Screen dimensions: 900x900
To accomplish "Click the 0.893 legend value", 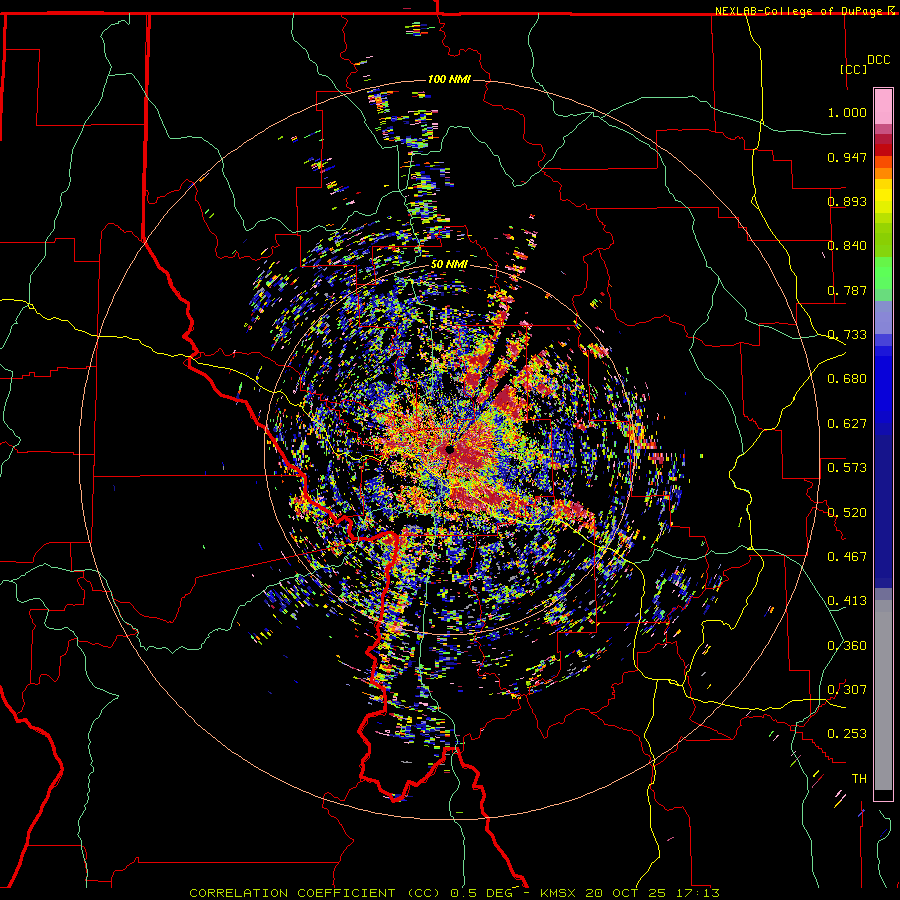I will pos(847,201).
